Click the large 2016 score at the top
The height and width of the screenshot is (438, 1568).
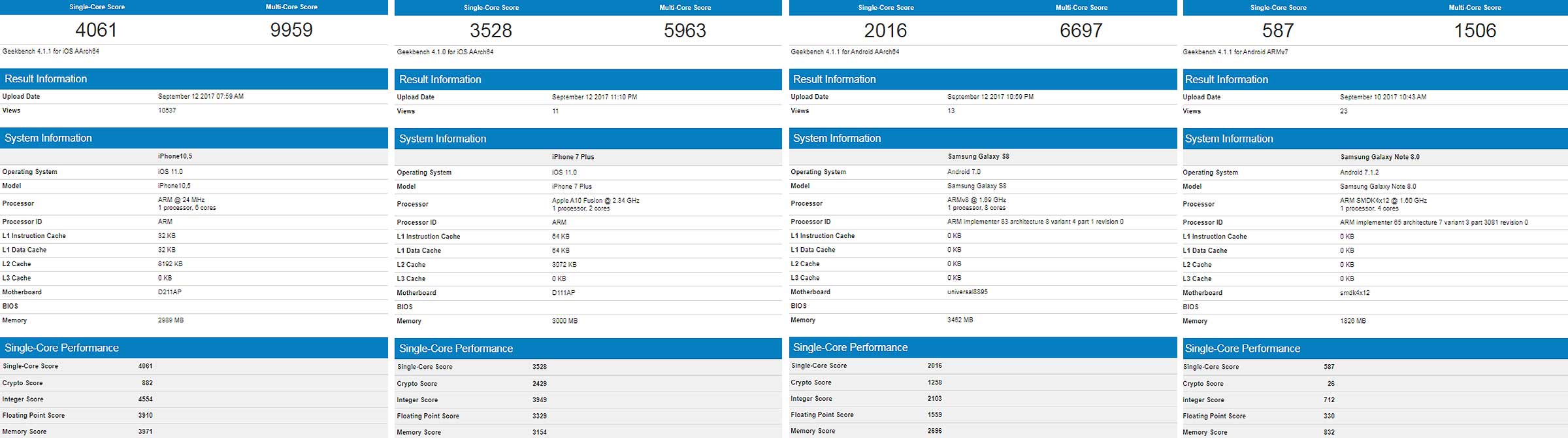click(885, 31)
